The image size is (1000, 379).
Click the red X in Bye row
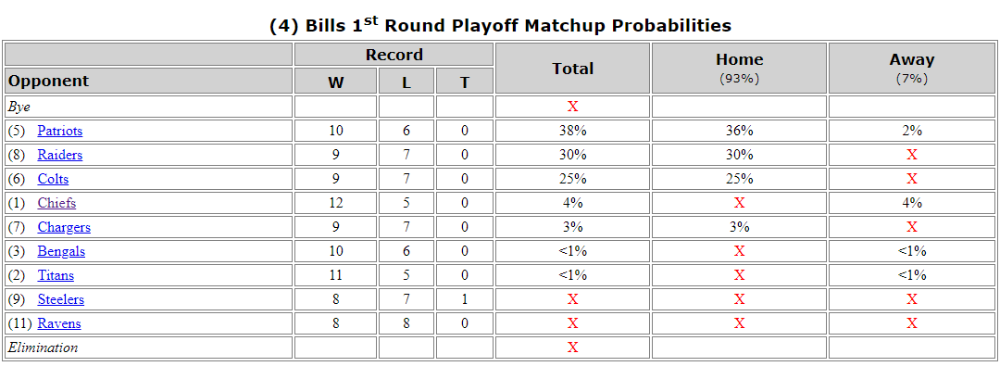point(573,107)
